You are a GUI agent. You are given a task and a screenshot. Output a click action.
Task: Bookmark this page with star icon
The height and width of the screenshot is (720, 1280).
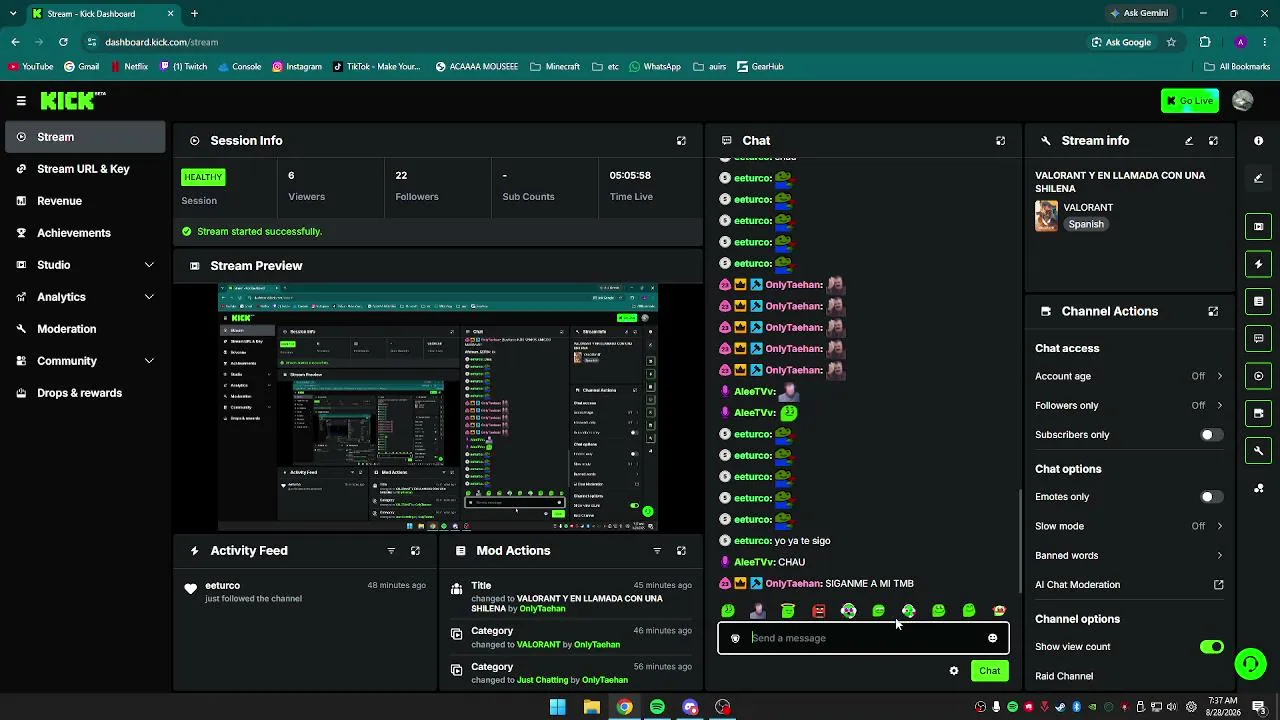click(1171, 42)
